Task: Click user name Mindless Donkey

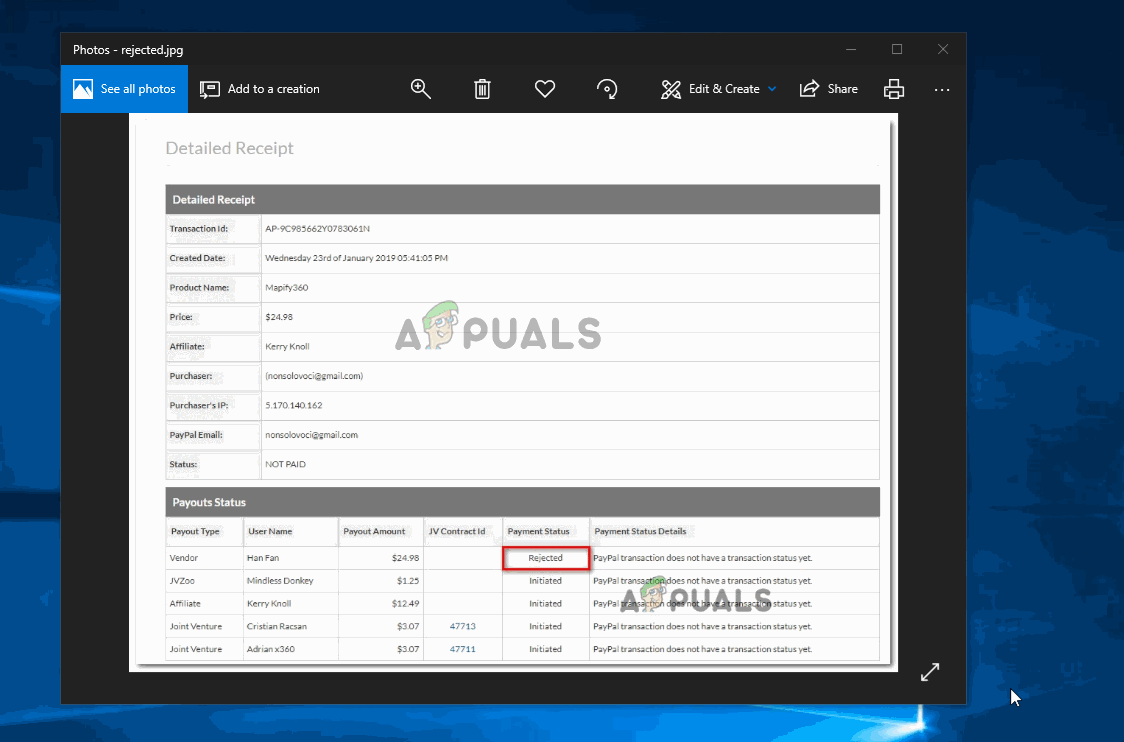Action: coord(280,581)
